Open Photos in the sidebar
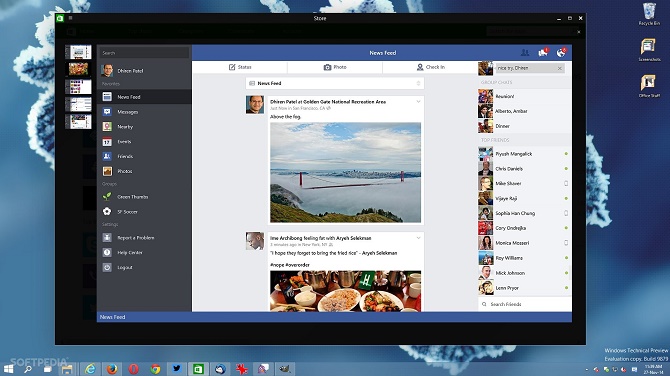Screen dimensions: 670x376 [144, 171]
